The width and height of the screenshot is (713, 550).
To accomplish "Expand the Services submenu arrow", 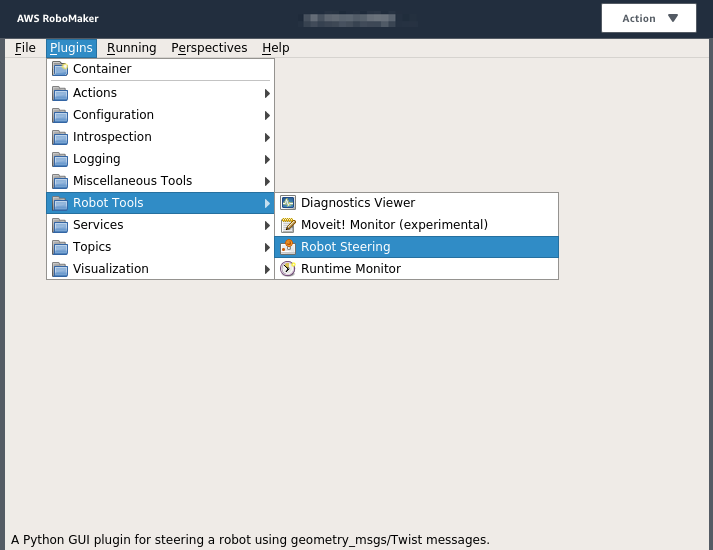I will [267, 225].
